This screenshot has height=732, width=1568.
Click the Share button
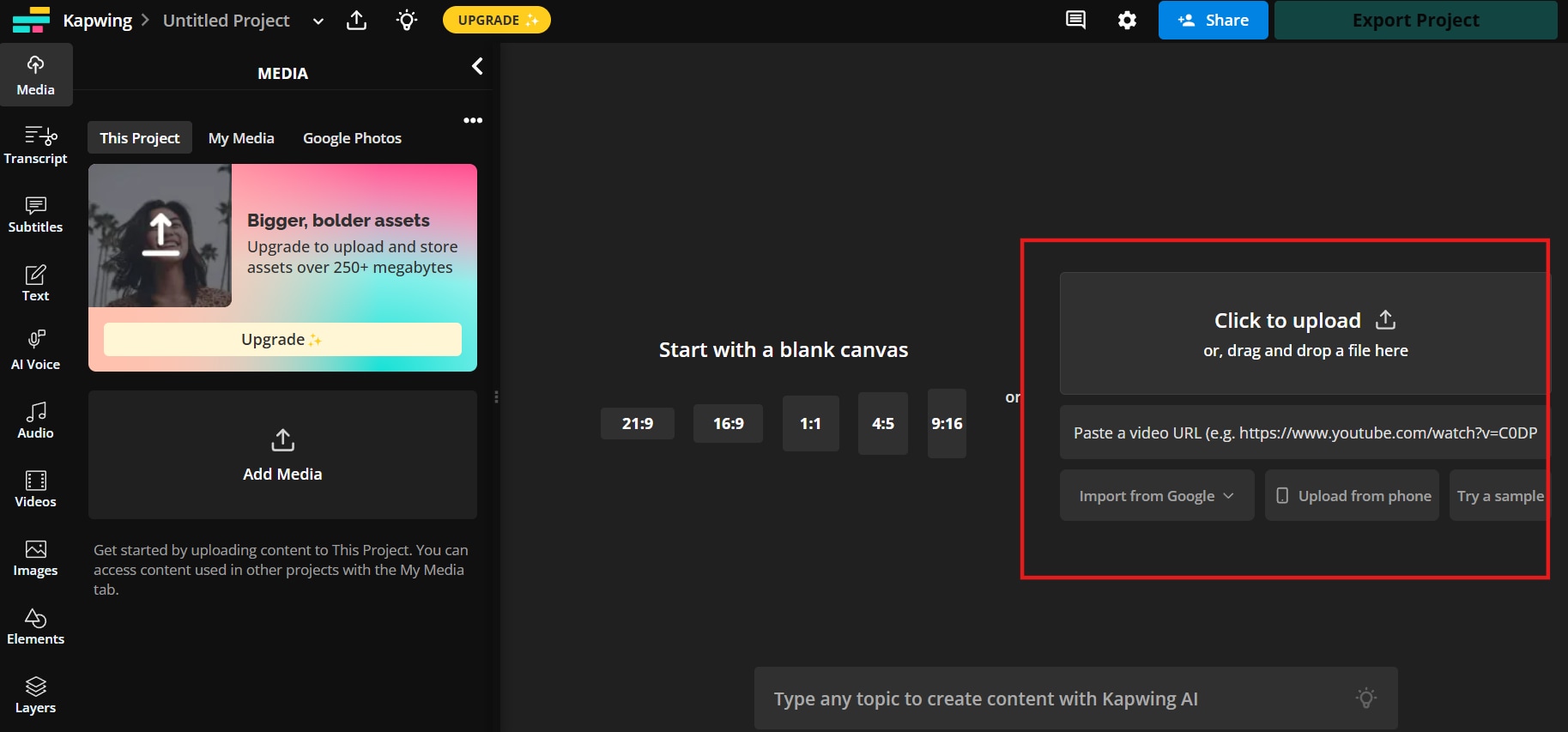[x=1214, y=20]
